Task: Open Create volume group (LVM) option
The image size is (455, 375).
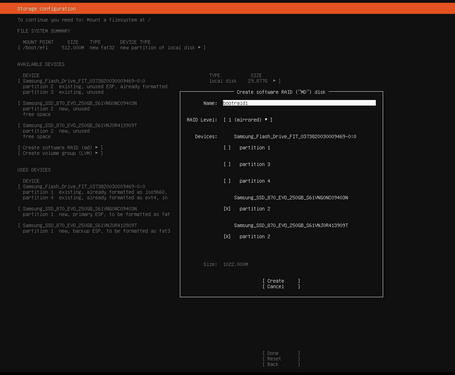Action: 60,153
